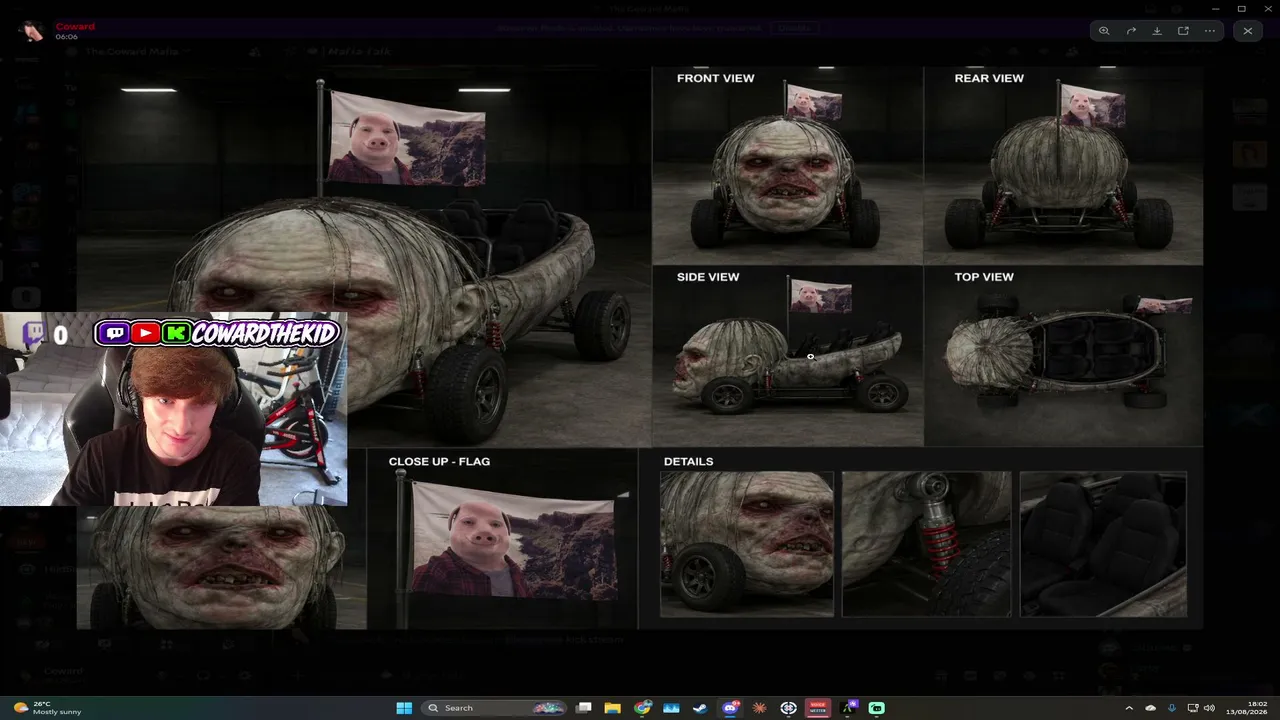Viewport: 1280px width, 720px height.
Task: Click the 'Coward' username at top left
Action: coord(75,26)
